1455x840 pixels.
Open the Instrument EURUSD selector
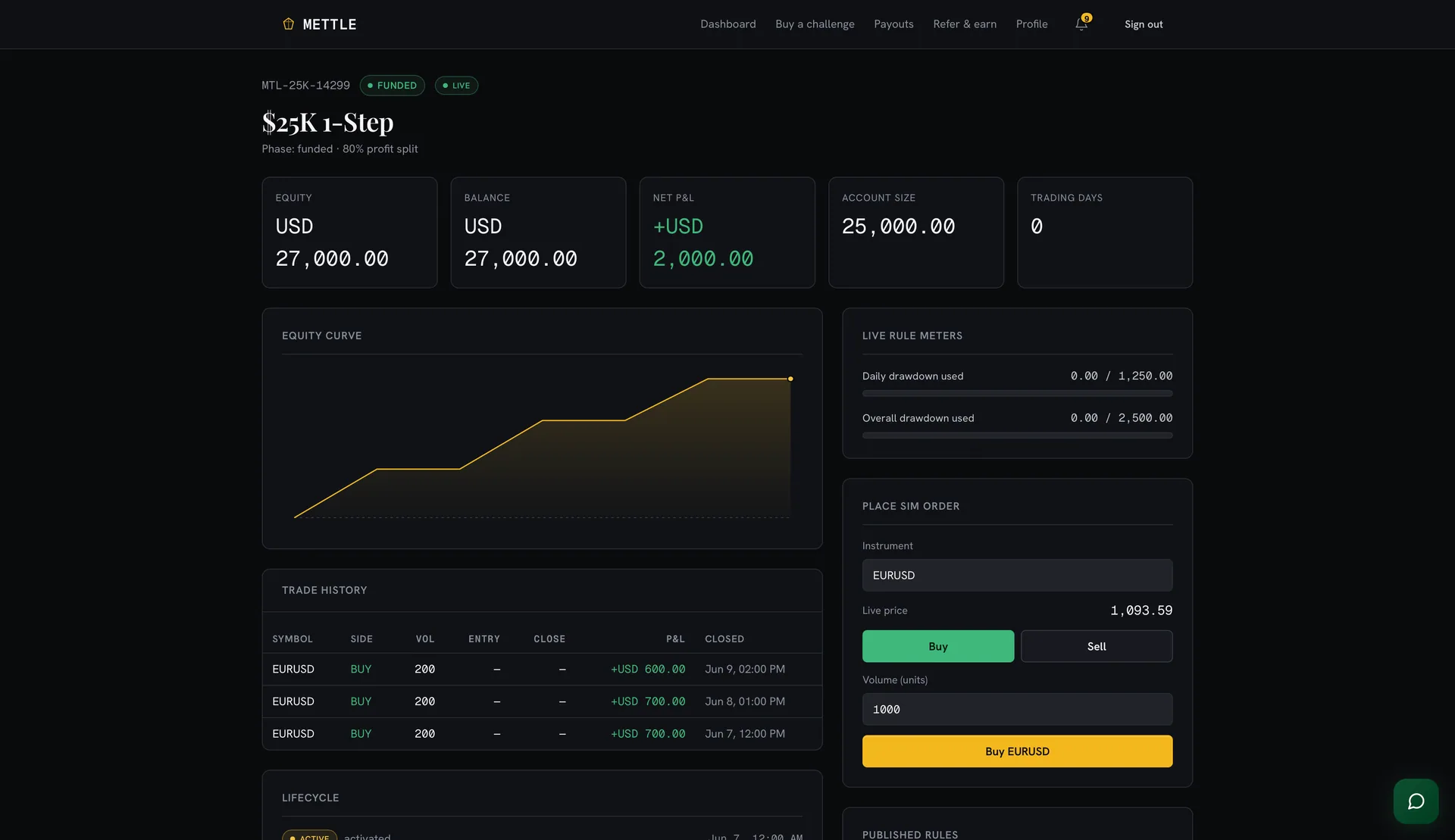tap(1017, 575)
